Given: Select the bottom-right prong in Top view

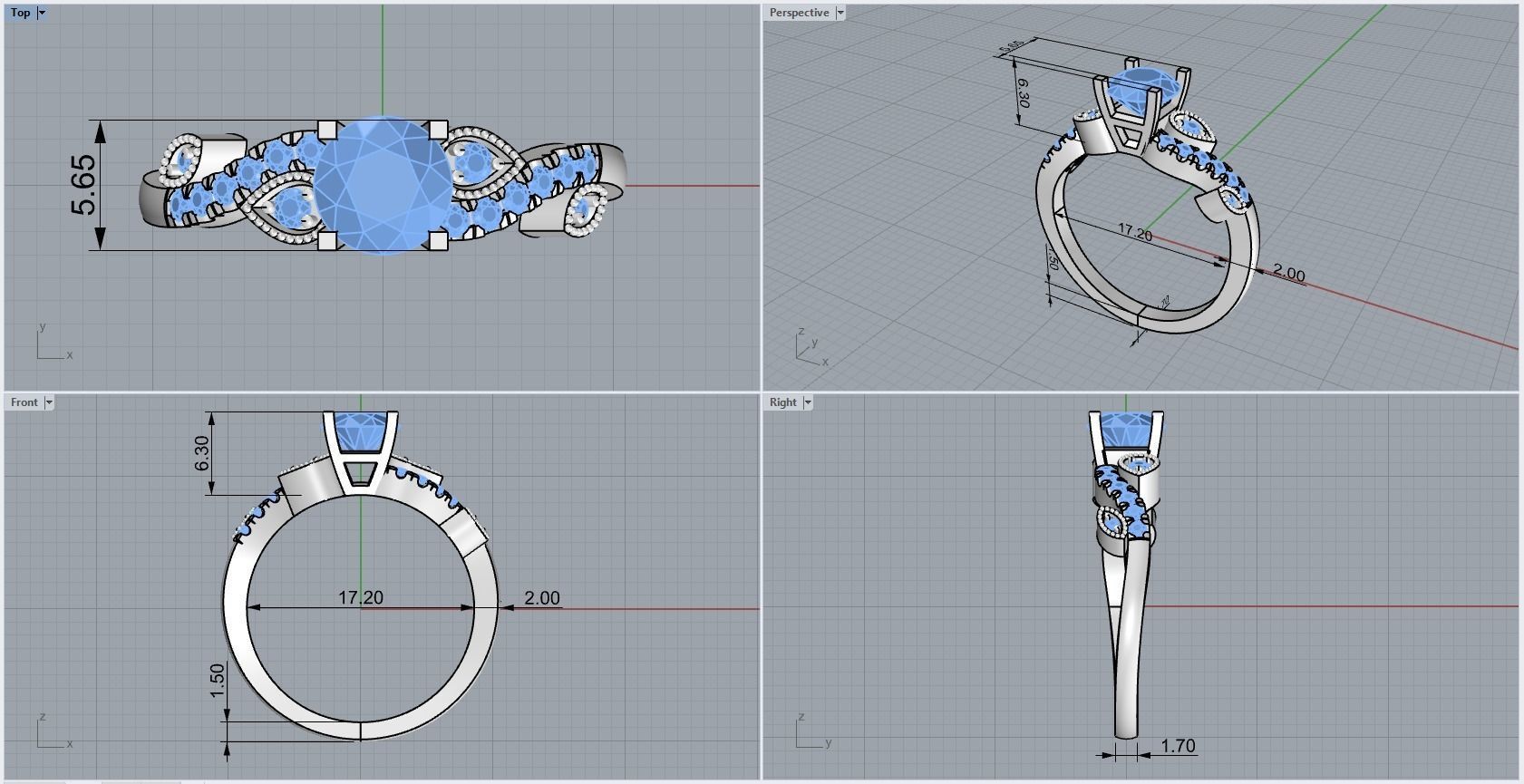Looking at the screenshot, I should point(438,241).
